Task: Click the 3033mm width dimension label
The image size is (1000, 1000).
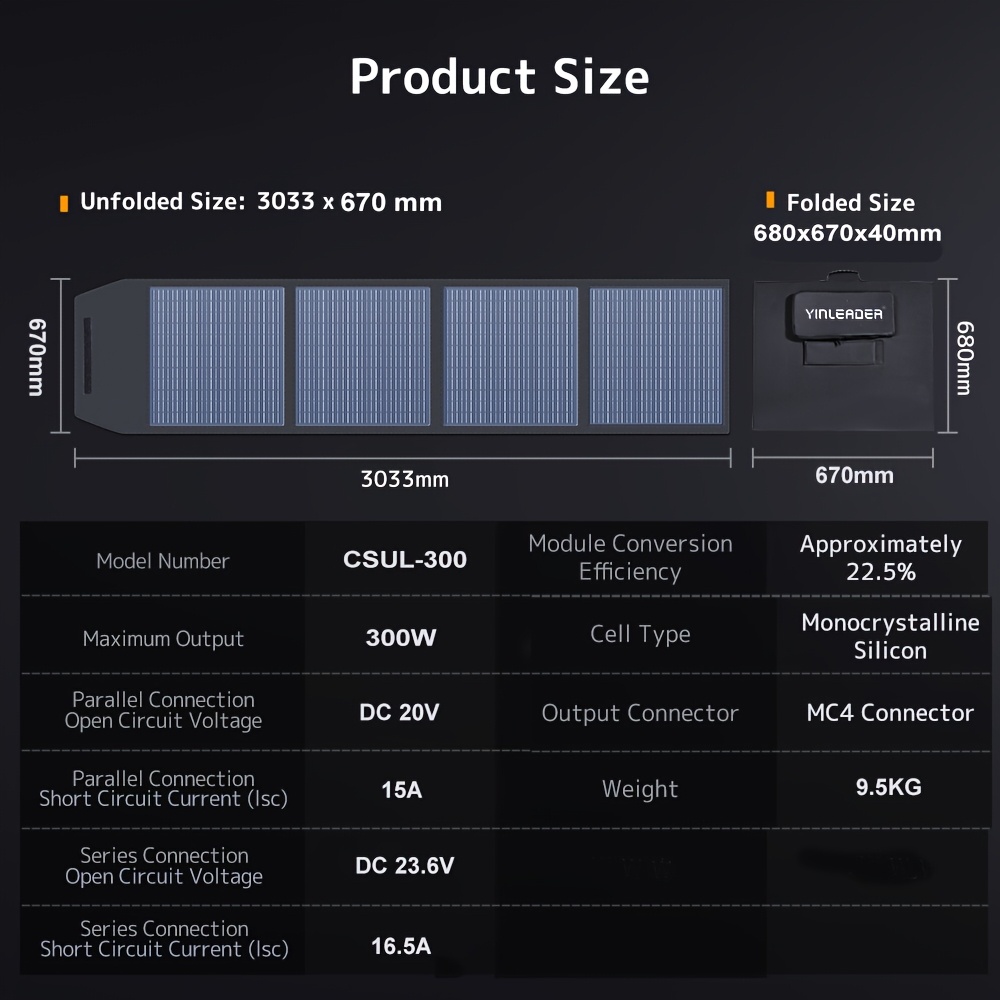Action: pyautogui.click(x=405, y=479)
